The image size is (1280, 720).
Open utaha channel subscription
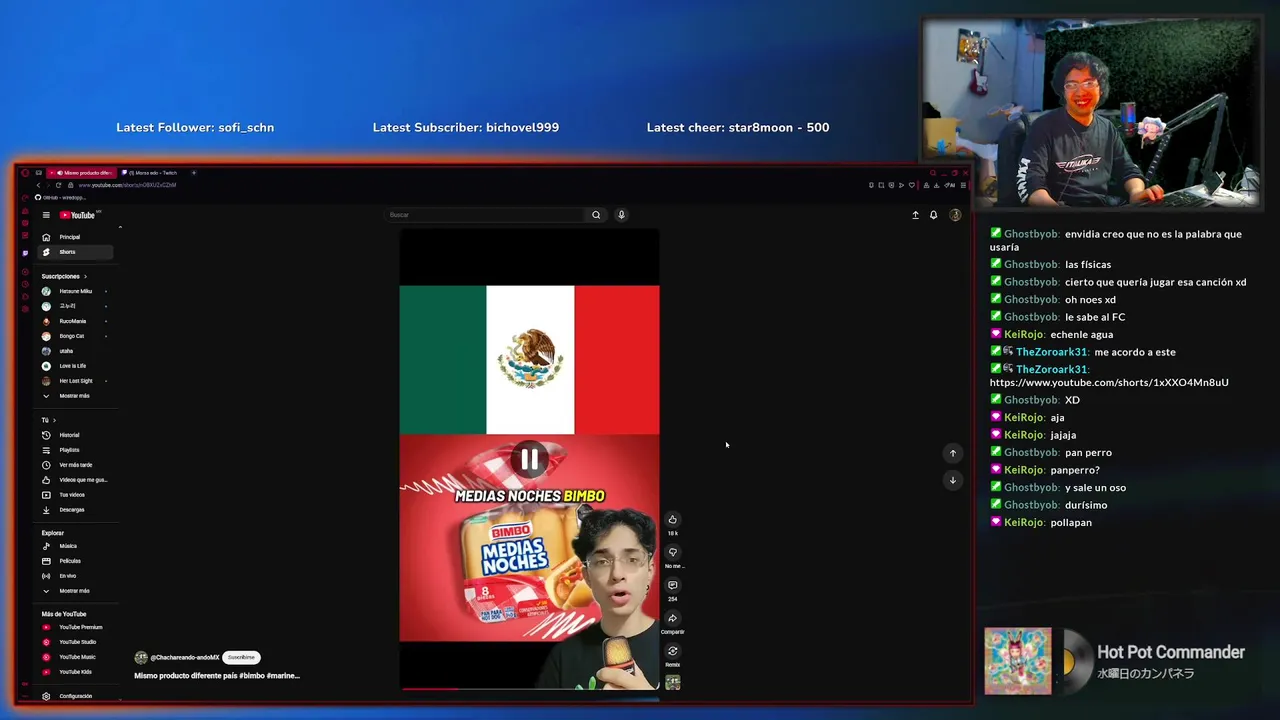[75, 351]
